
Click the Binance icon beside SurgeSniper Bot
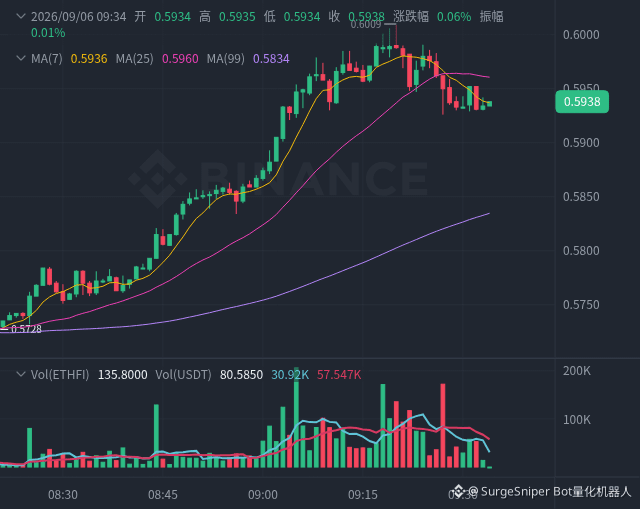(459, 491)
